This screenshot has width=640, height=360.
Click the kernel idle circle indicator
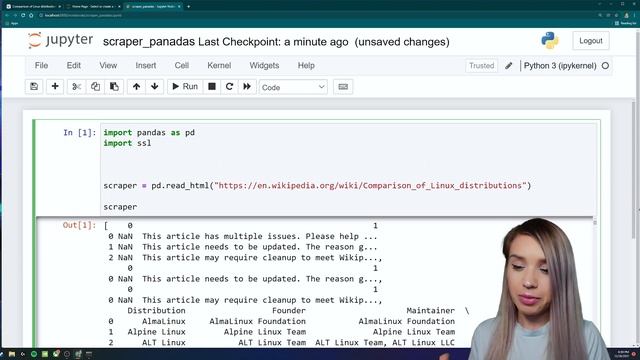point(605,66)
